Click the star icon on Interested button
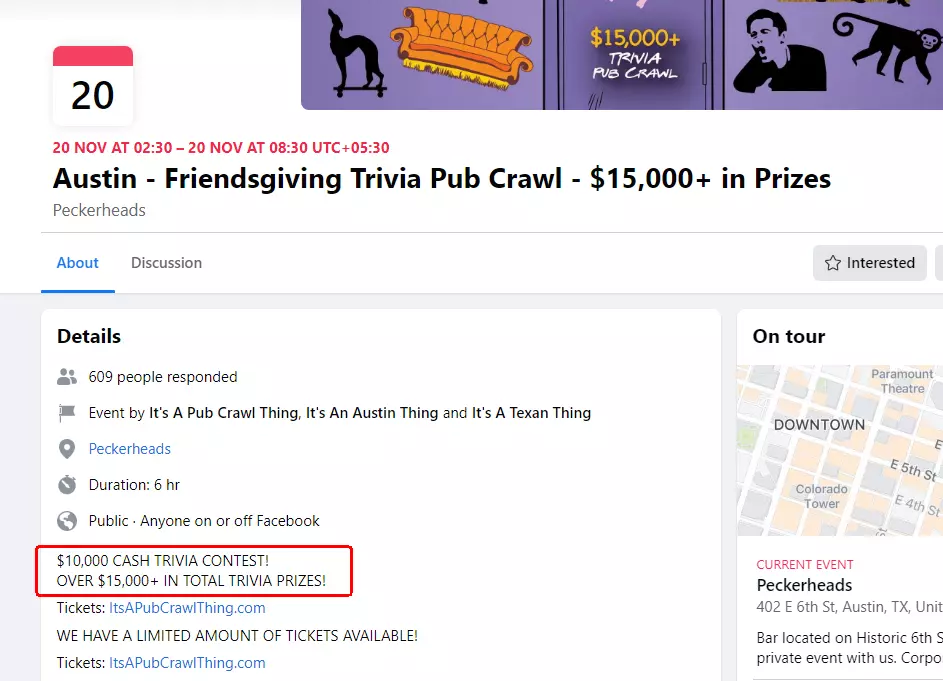 coord(834,262)
